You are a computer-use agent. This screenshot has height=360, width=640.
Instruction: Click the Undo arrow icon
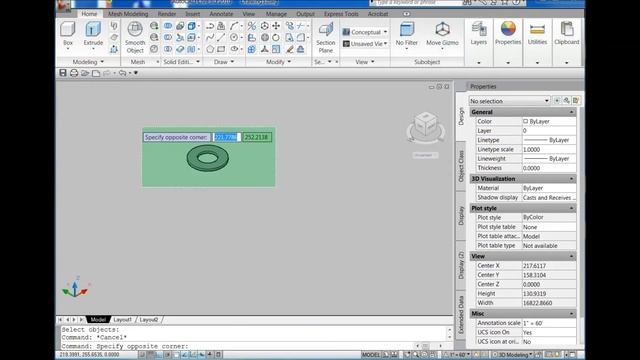(x=122, y=73)
